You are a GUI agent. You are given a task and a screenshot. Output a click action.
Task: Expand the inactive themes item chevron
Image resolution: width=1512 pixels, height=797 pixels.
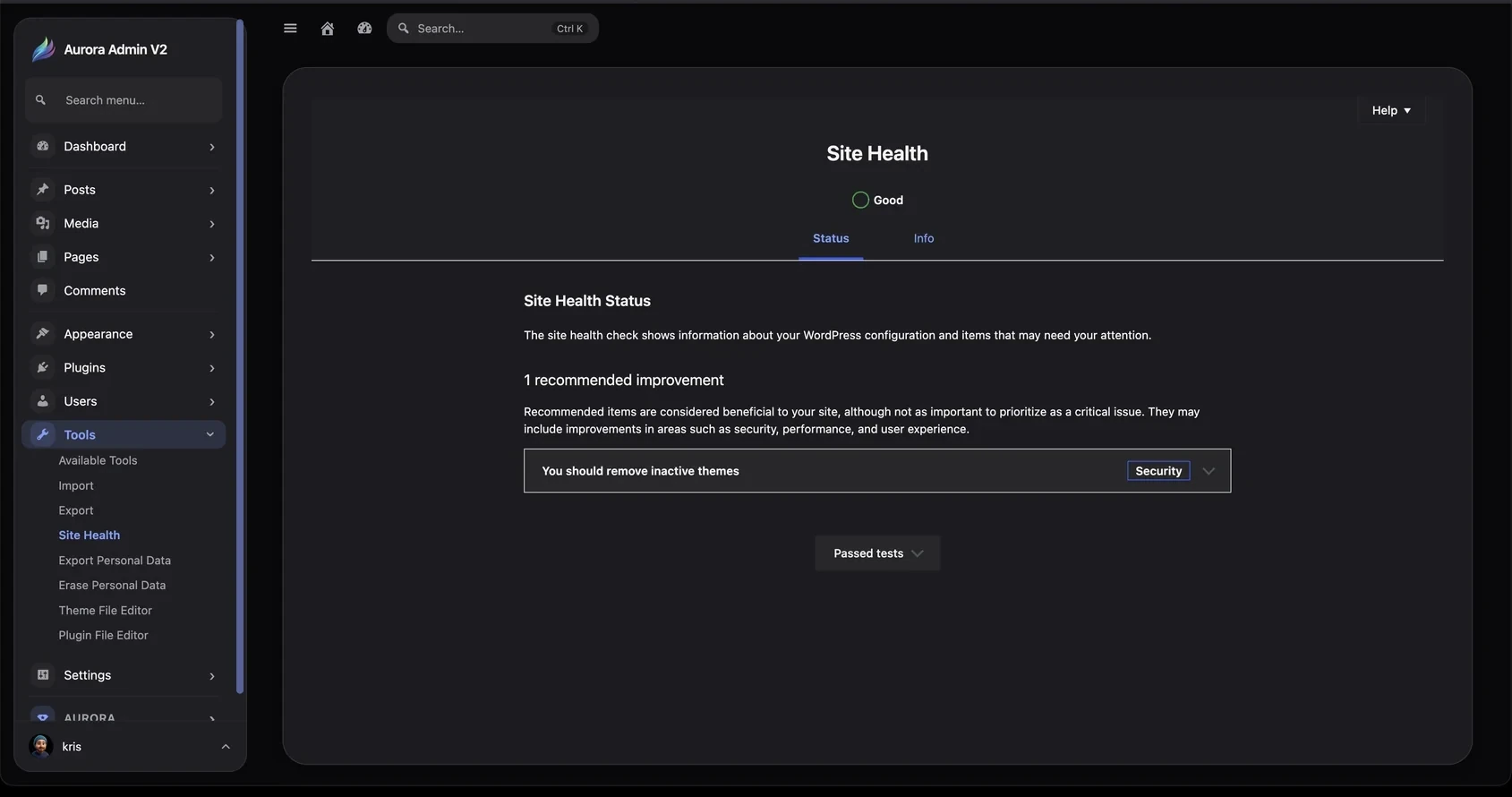(x=1209, y=471)
